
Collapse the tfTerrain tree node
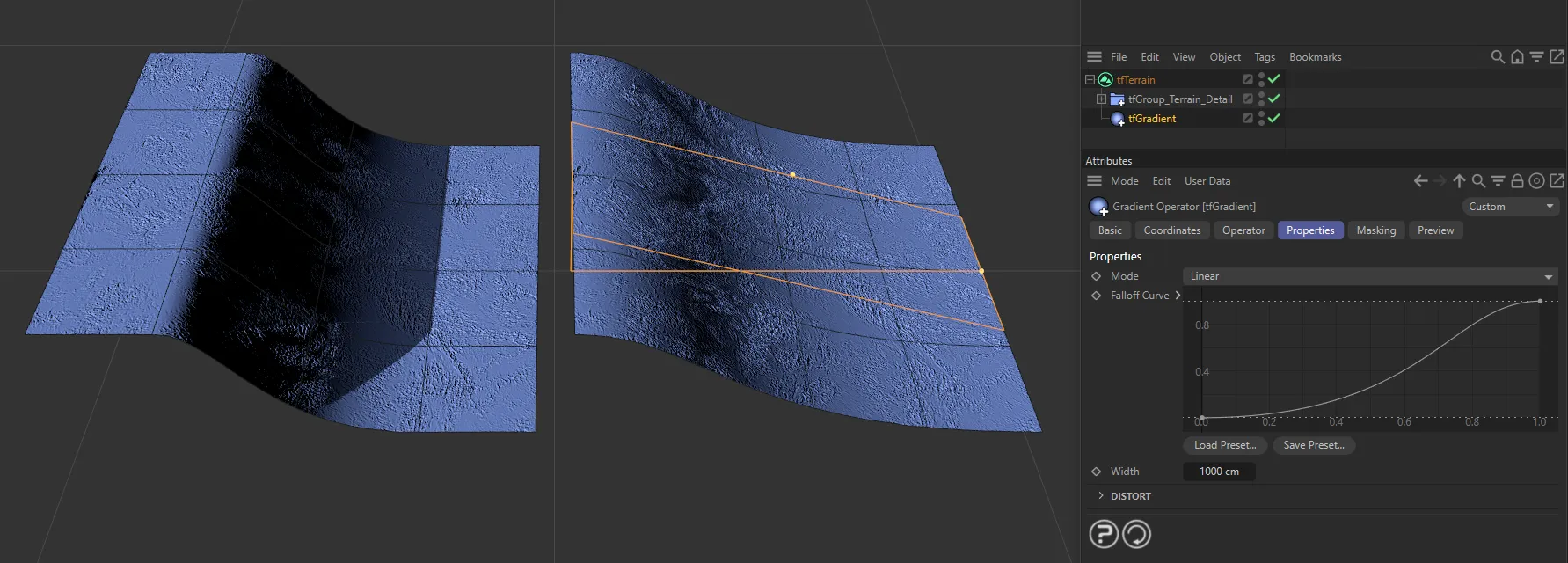[1090, 79]
